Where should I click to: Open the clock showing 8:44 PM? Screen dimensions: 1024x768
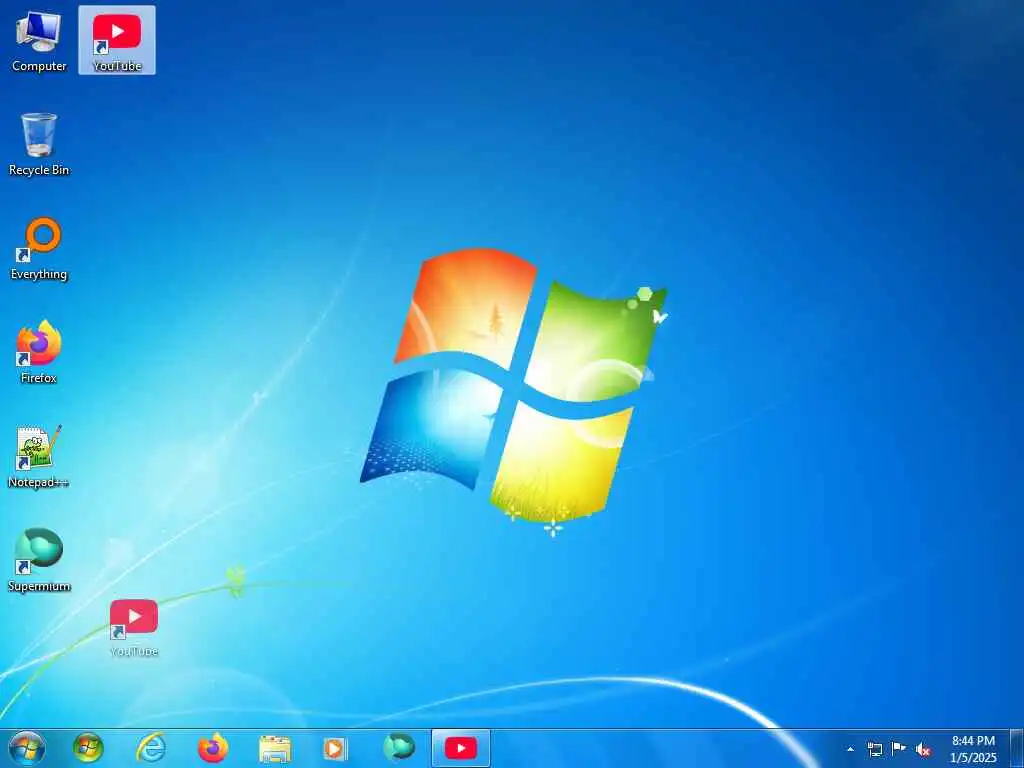(x=973, y=749)
